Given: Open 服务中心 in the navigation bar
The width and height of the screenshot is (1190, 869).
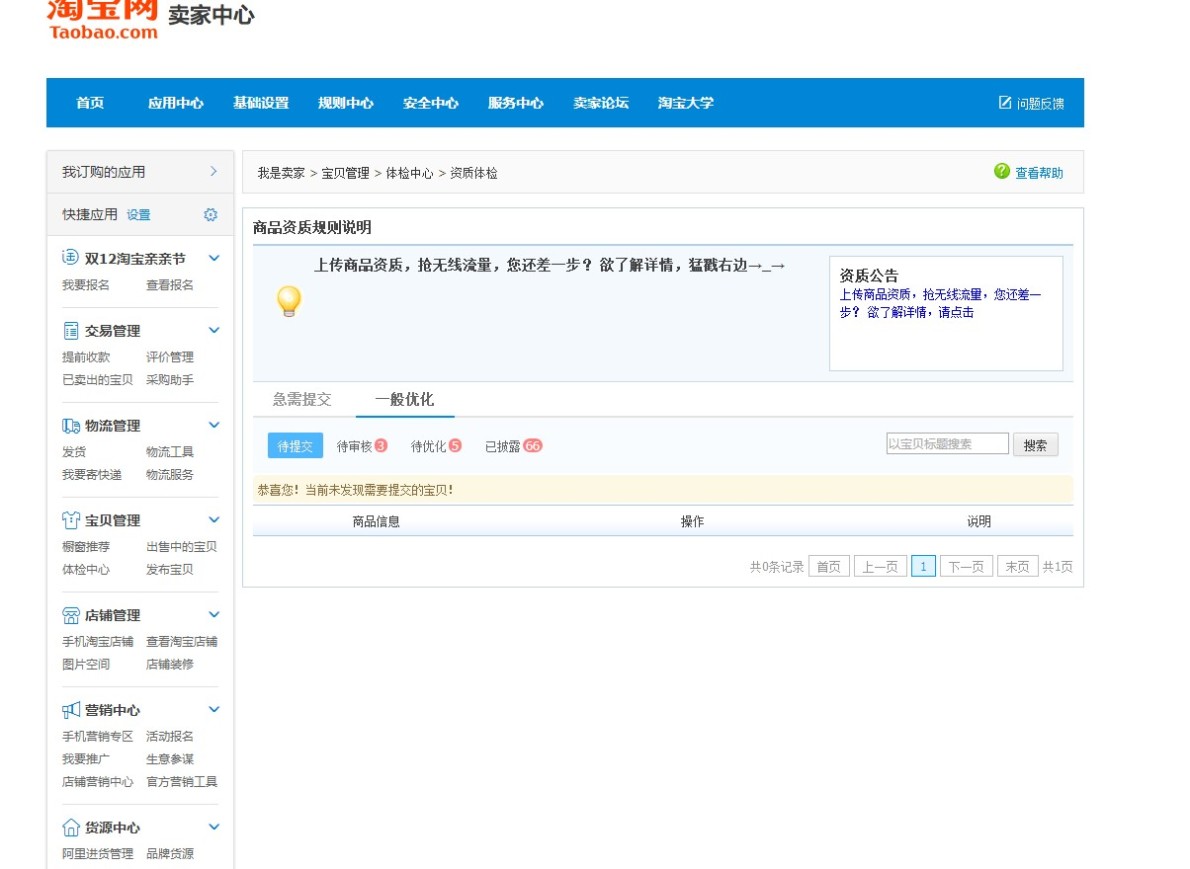Looking at the screenshot, I should click(x=515, y=102).
